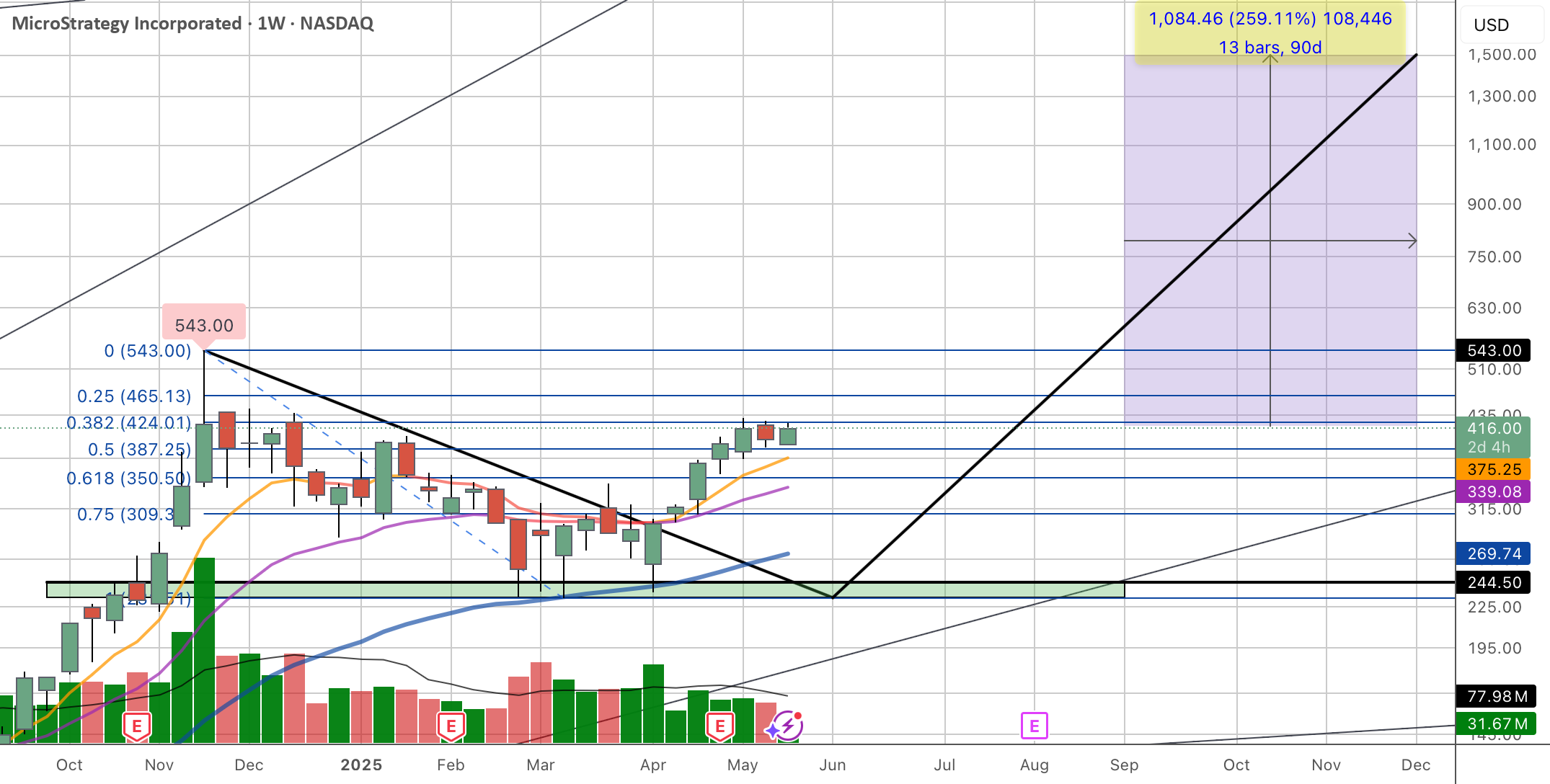Click the 77.98 M volume label
Viewport: 1550px width, 784px height.
tap(1496, 696)
